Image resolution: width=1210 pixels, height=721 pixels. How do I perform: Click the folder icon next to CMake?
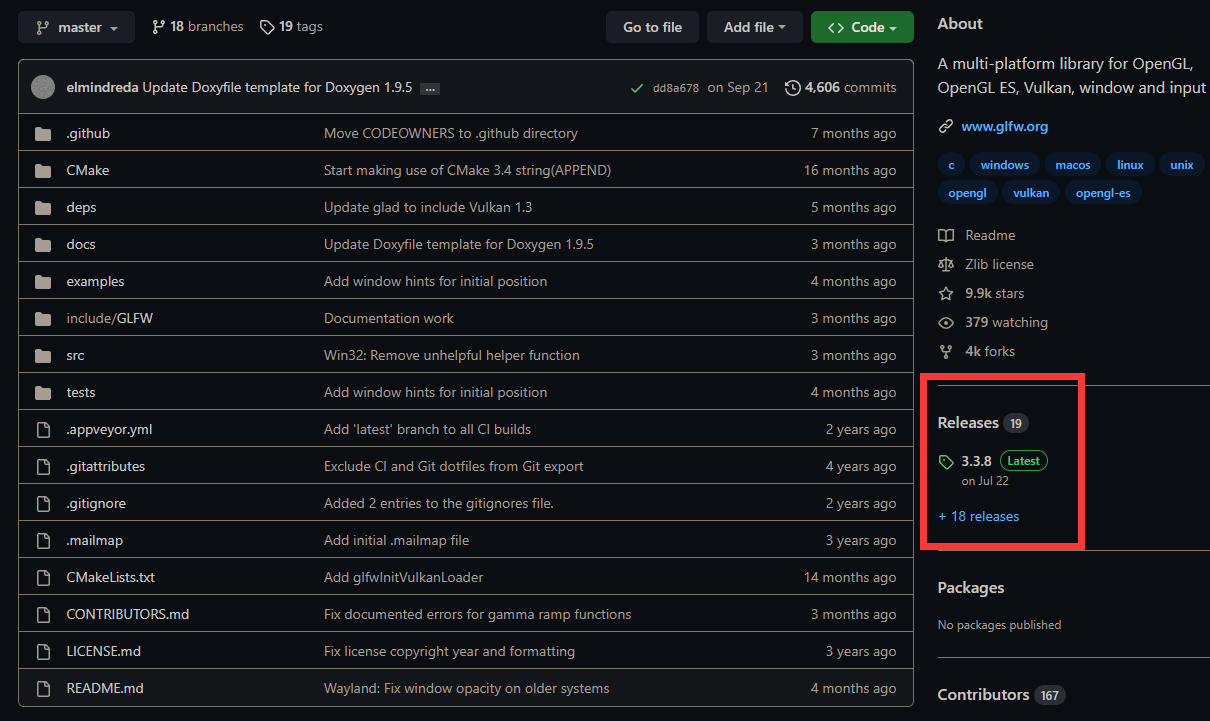(43, 170)
